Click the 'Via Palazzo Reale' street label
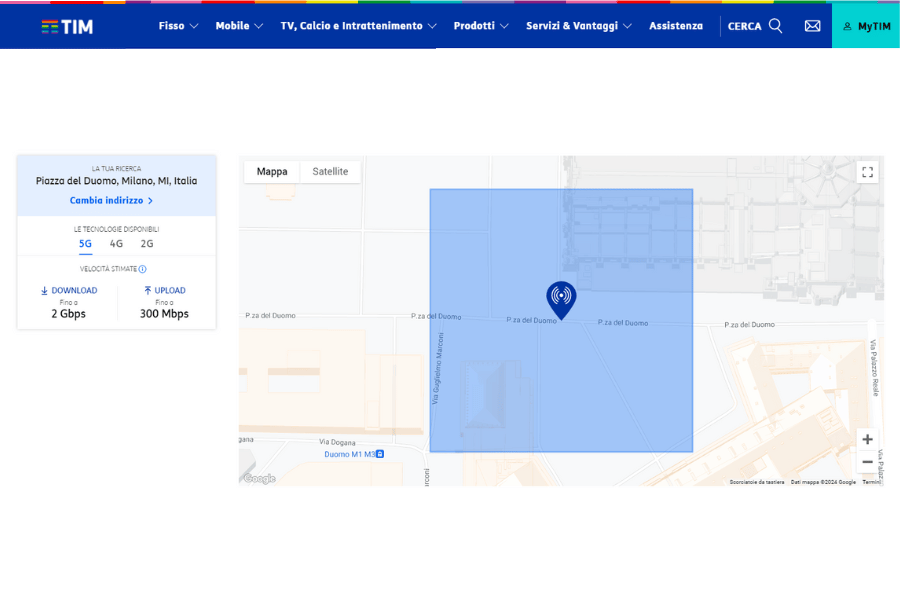This screenshot has height=600, width=900. coord(874,367)
